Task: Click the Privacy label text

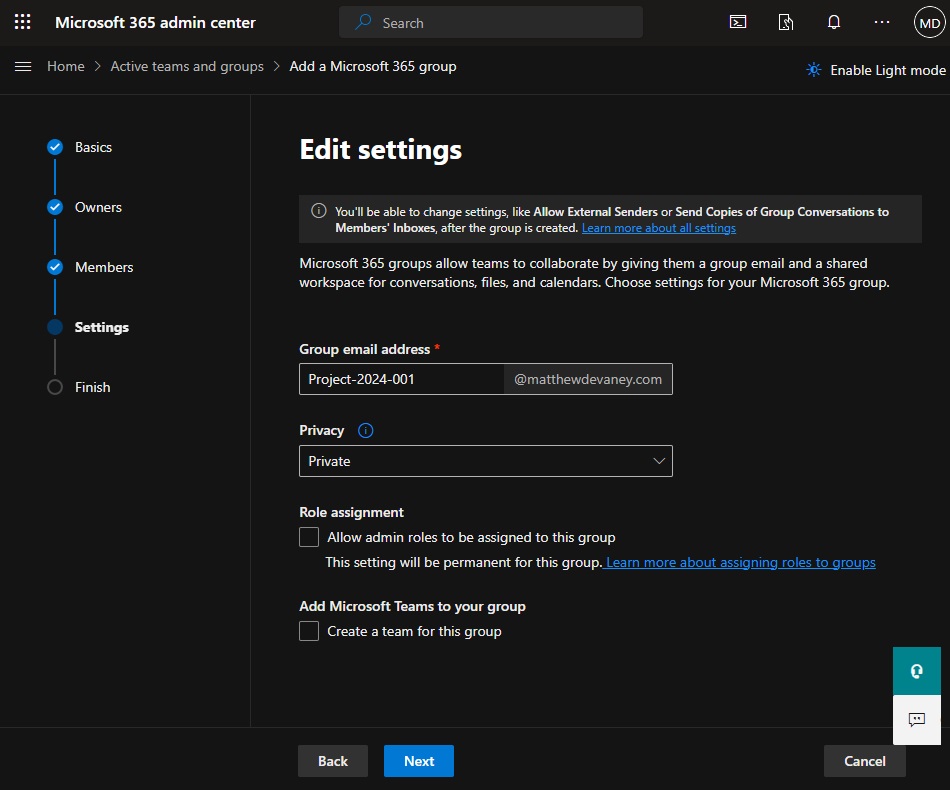Action: [x=322, y=430]
